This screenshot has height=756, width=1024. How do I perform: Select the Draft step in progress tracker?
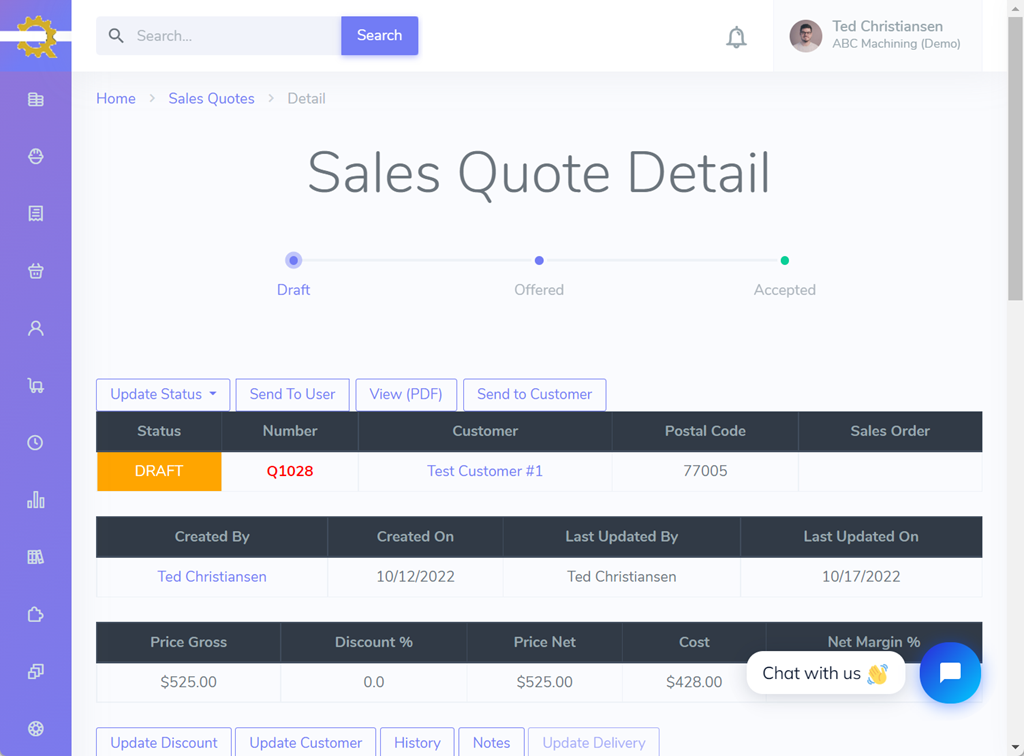coord(293,261)
